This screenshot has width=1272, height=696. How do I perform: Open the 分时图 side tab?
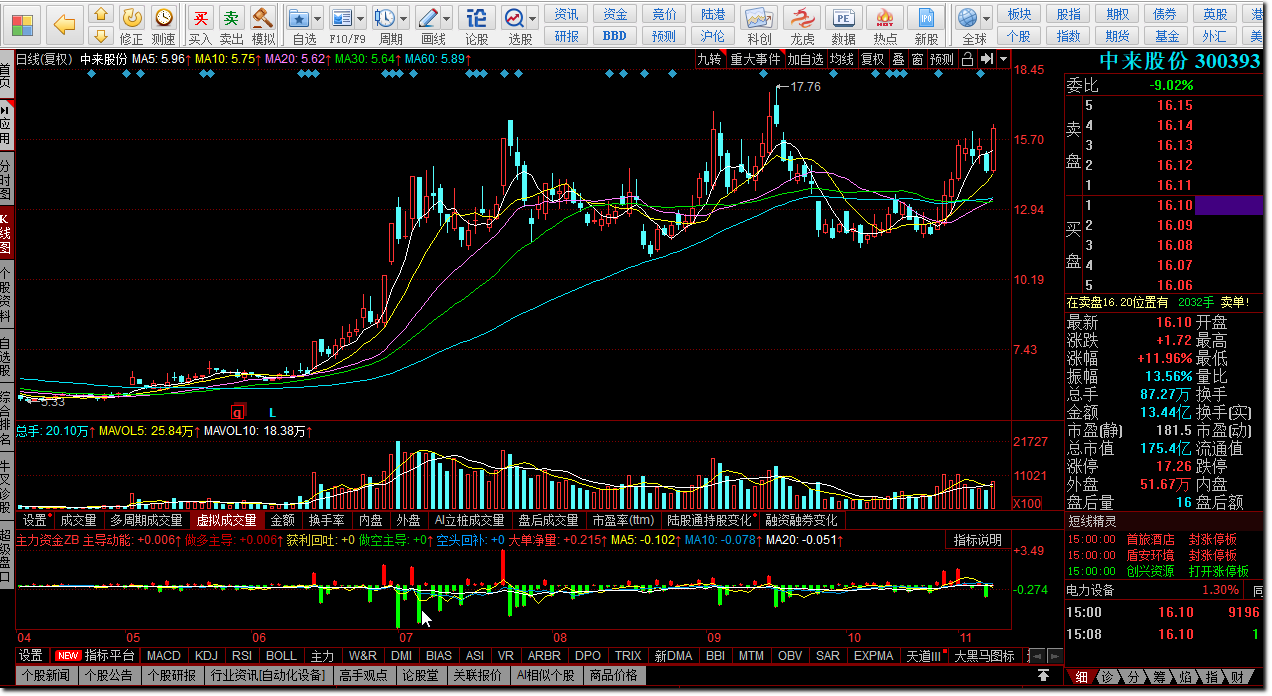point(7,178)
